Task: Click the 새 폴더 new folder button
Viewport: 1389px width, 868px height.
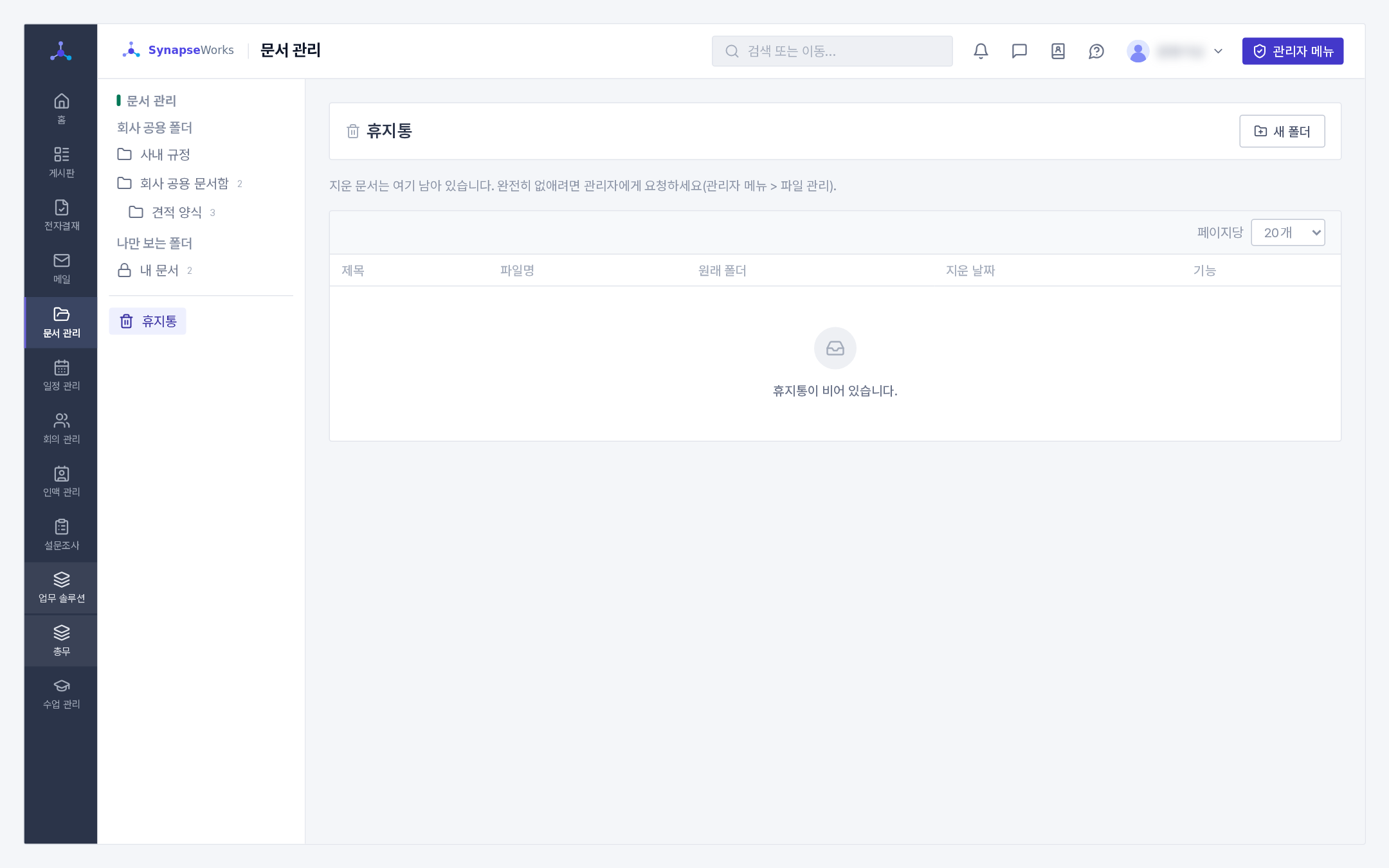Action: point(1282,131)
